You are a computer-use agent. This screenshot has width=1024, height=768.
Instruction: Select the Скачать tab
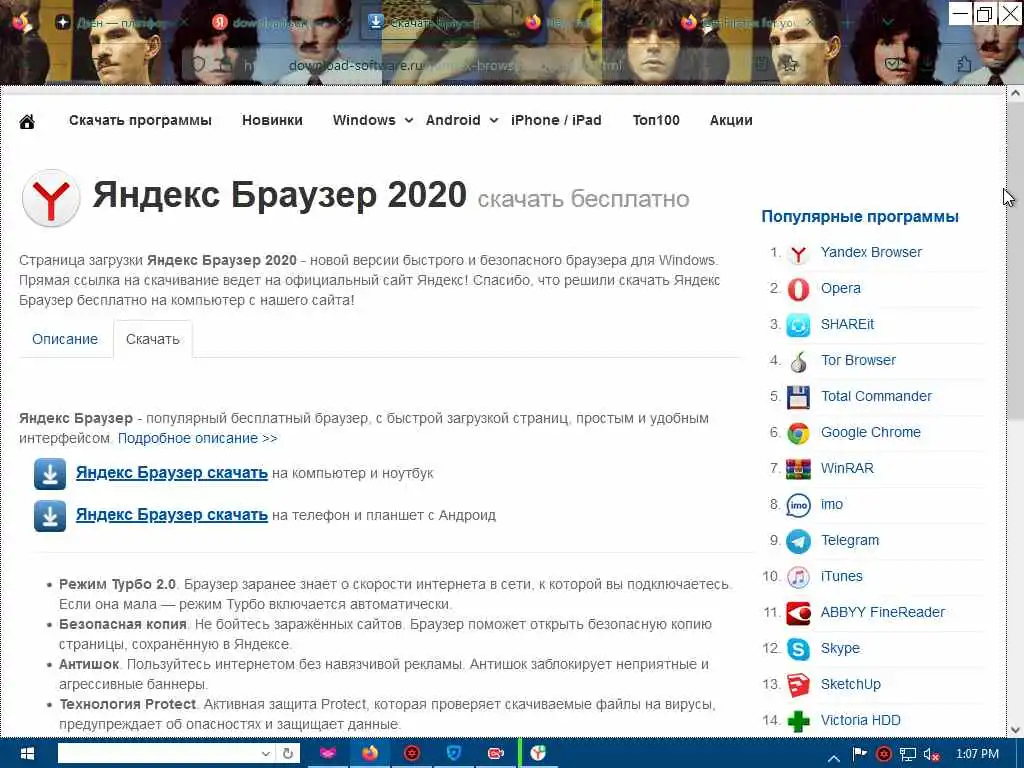coord(153,340)
